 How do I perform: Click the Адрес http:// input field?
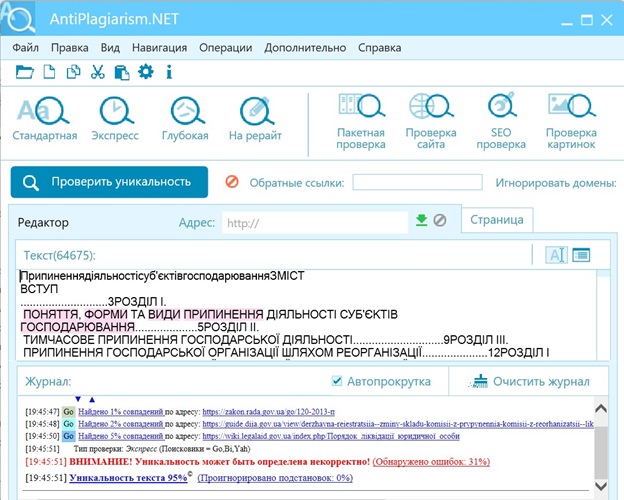coord(315,222)
